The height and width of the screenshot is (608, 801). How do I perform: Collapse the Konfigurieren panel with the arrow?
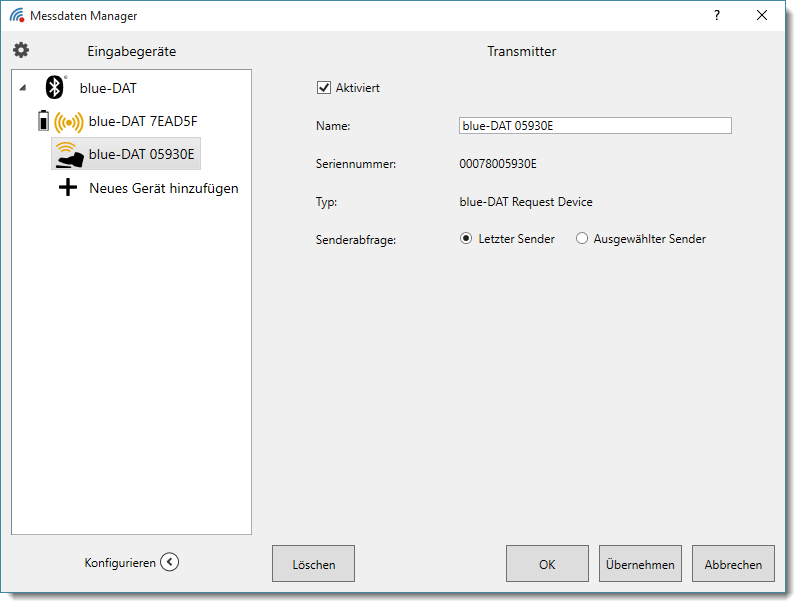click(170, 562)
